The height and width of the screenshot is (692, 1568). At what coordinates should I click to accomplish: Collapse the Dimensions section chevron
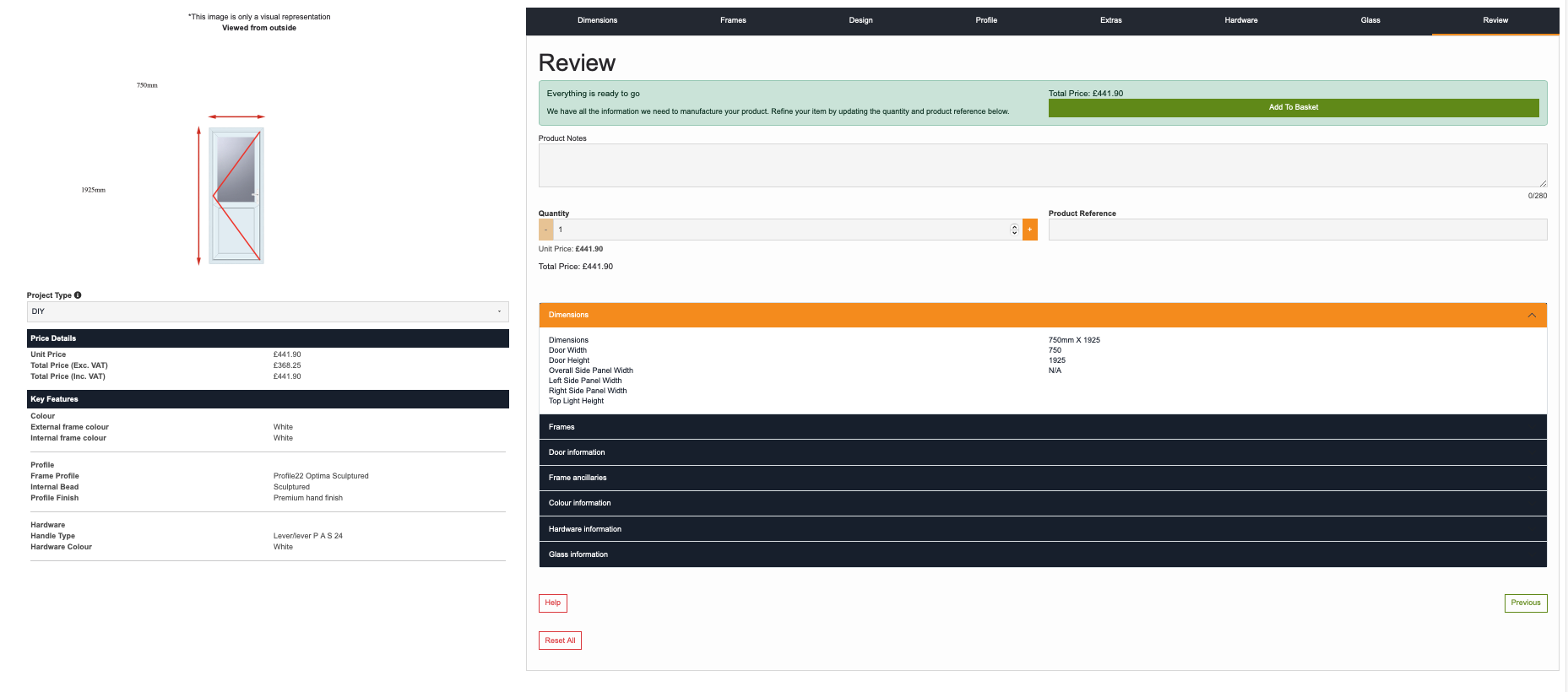coord(1531,316)
